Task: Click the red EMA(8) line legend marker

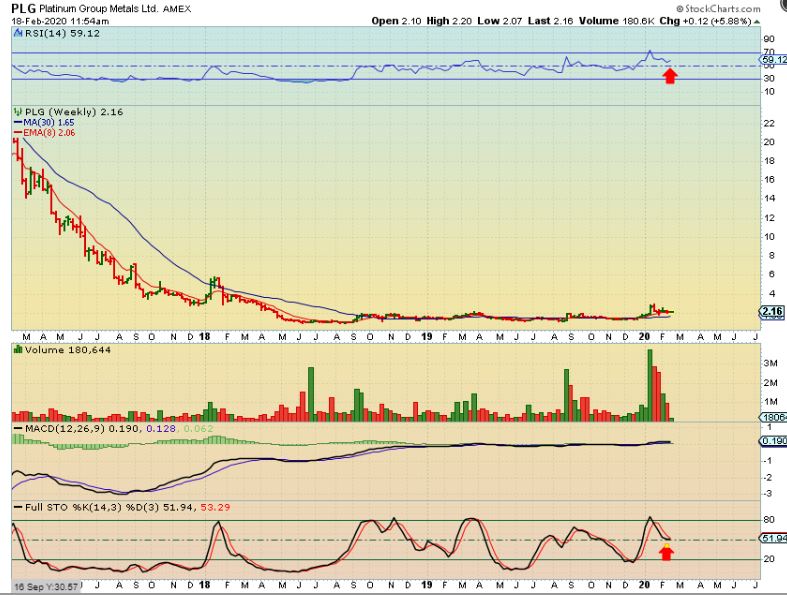Action: tap(18, 133)
